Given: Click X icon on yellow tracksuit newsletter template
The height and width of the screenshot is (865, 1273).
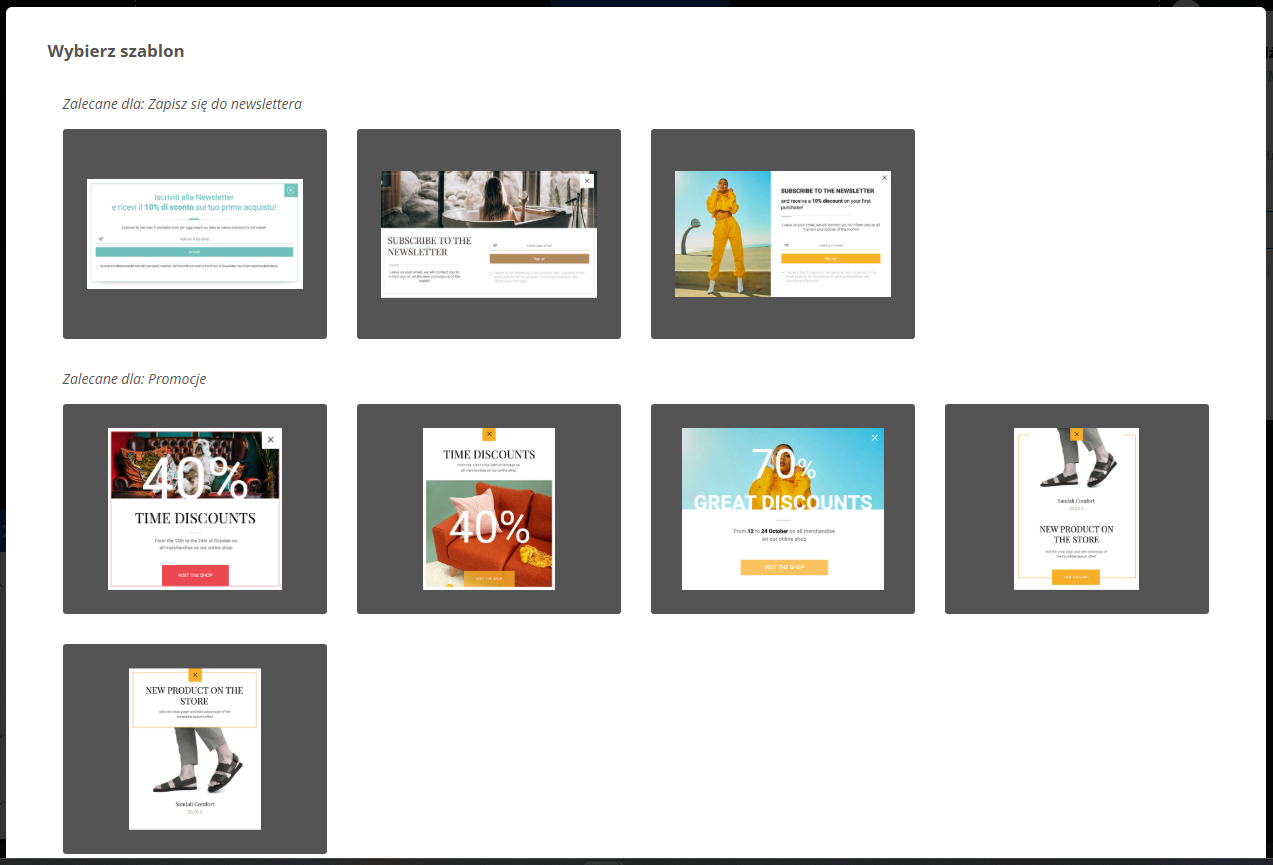Looking at the screenshot, I should coord(885,178).
